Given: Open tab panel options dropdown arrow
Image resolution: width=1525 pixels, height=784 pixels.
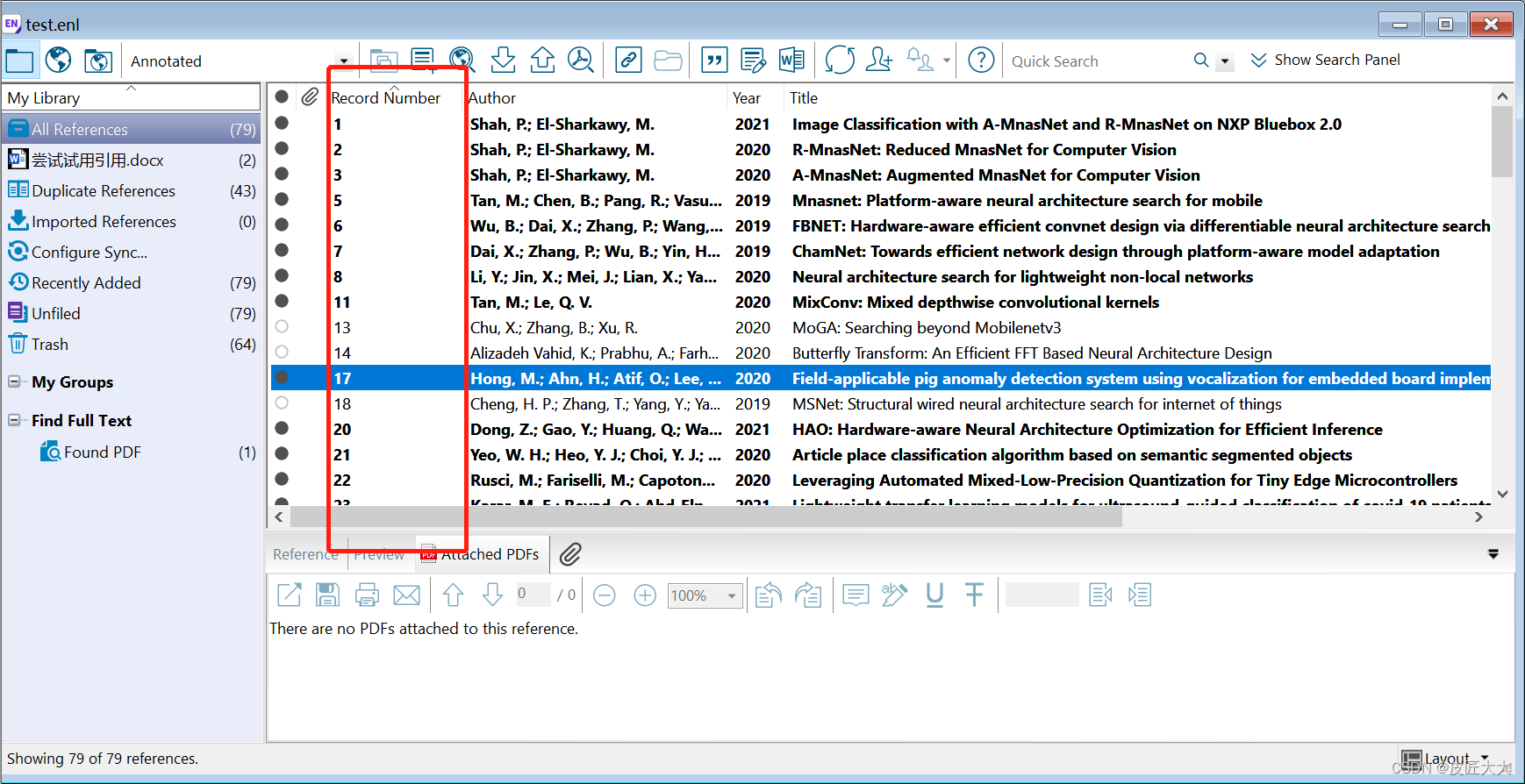Looking at the screenshot, I should (x=1493, y=554).
